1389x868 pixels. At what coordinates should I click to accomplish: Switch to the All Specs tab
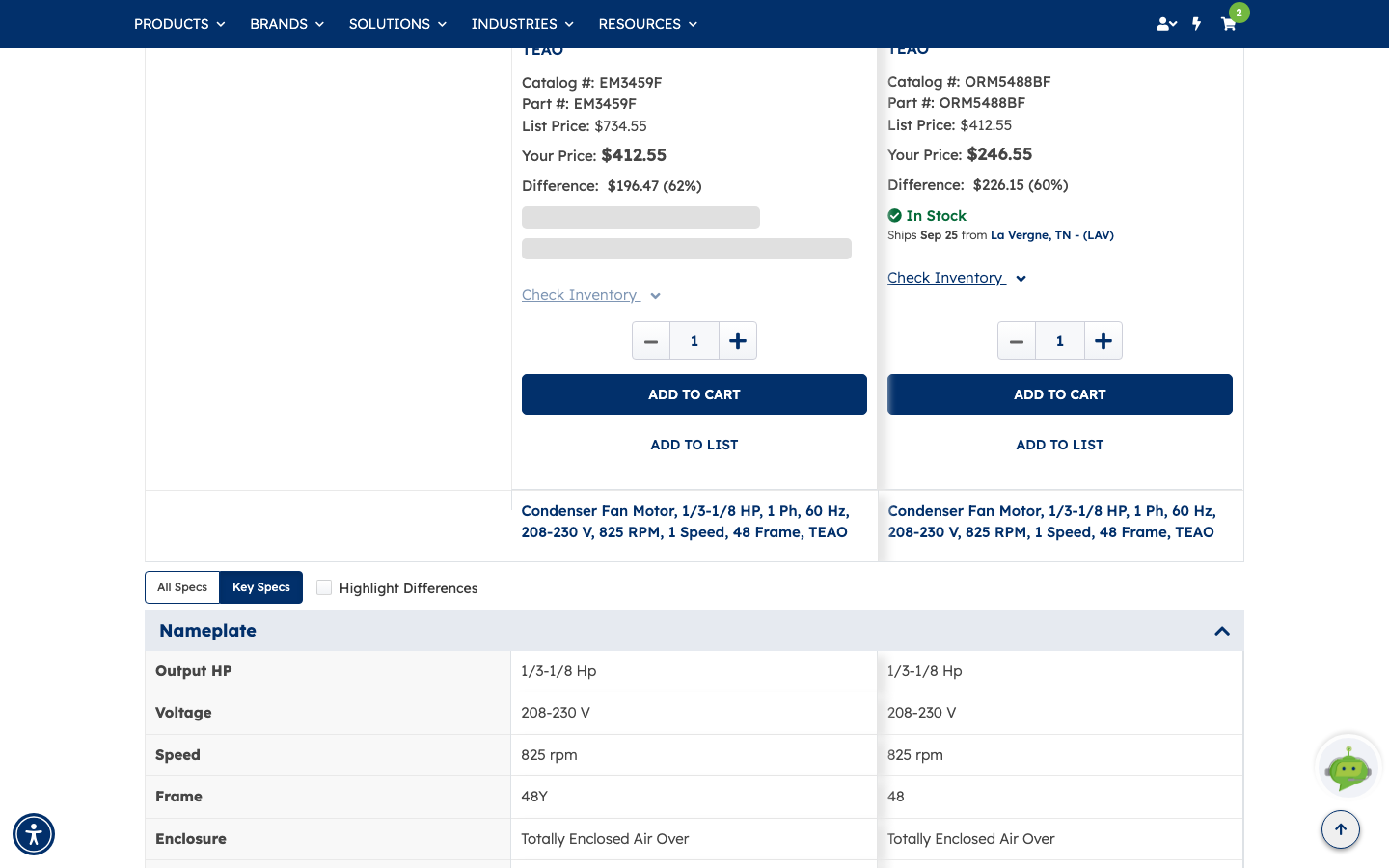(182, 587)
